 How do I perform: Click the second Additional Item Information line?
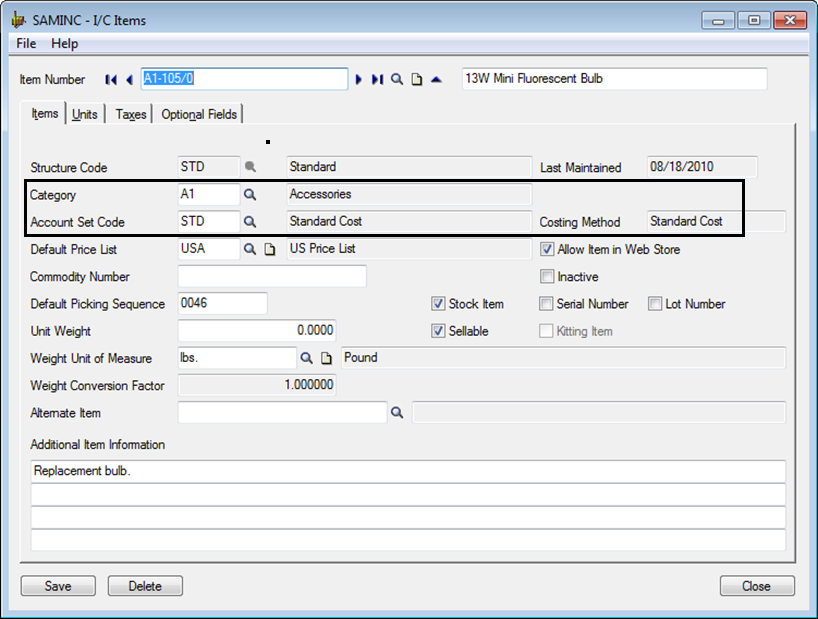click(408, 494)
